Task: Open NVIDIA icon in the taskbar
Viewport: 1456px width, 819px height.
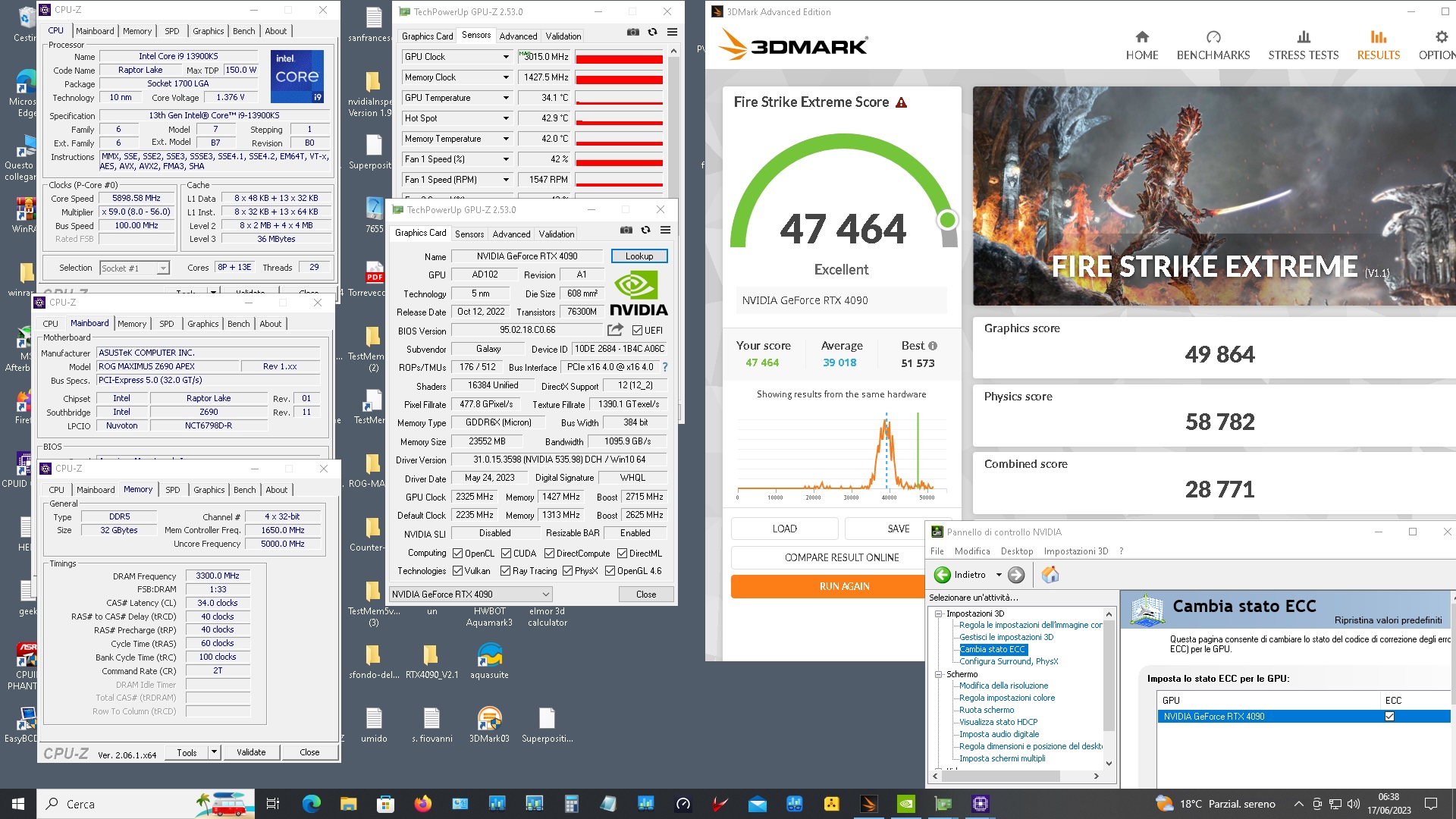Action: 905,804
